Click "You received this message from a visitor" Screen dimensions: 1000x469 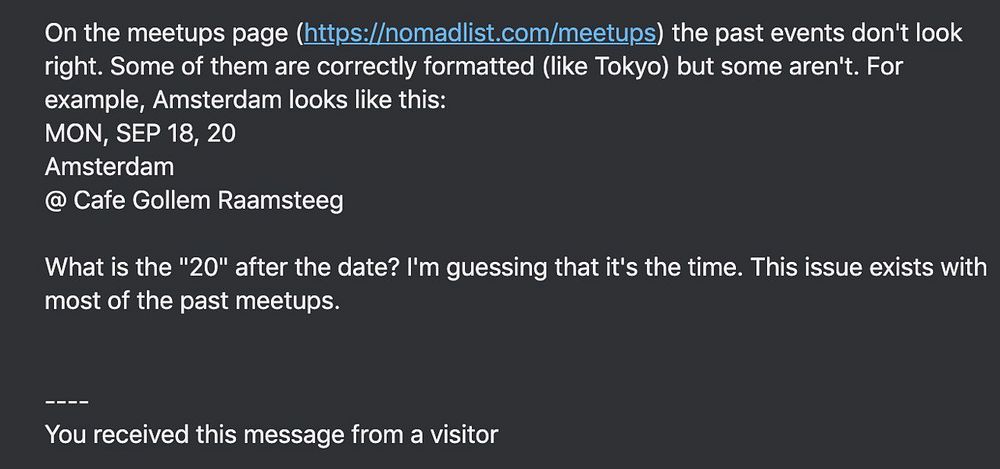point(271,435)
